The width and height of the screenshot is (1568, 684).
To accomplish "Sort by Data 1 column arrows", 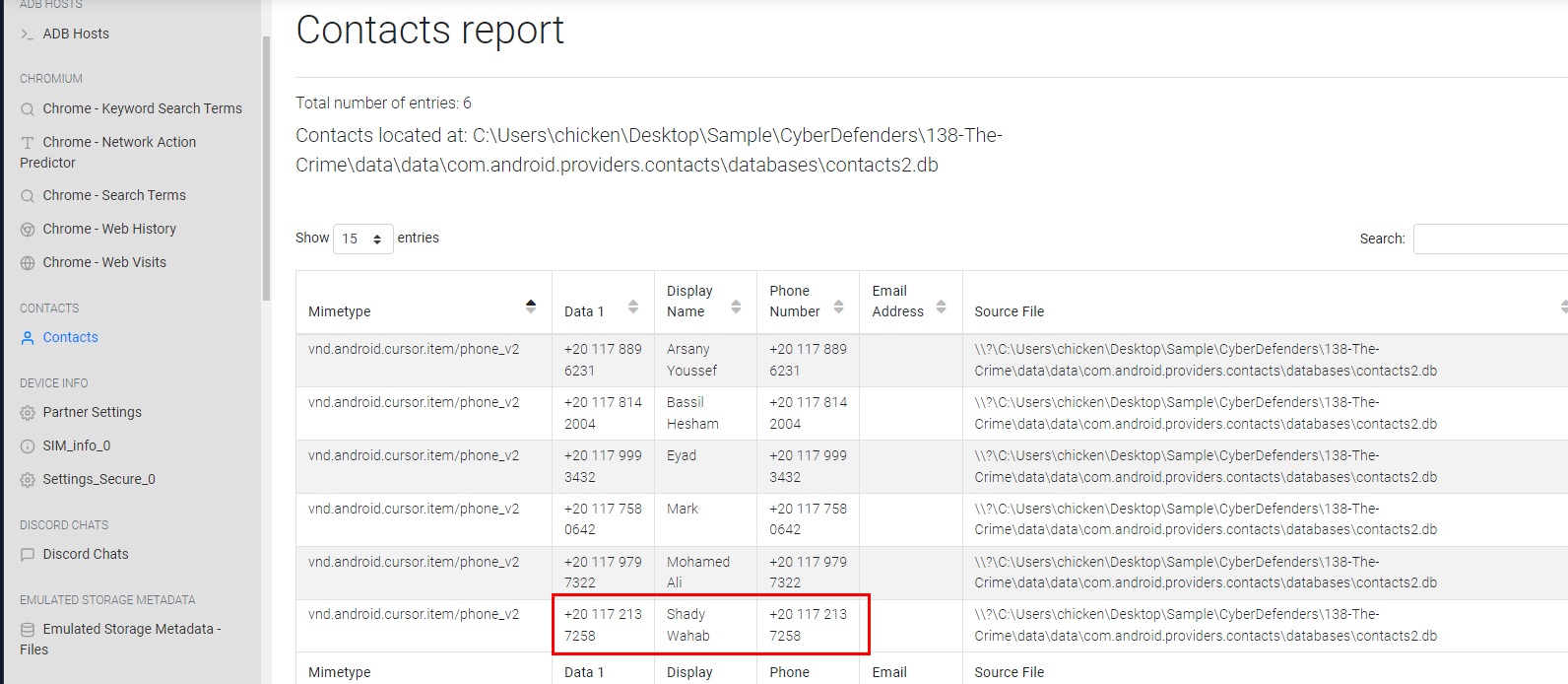I will (x=633, y=307).
